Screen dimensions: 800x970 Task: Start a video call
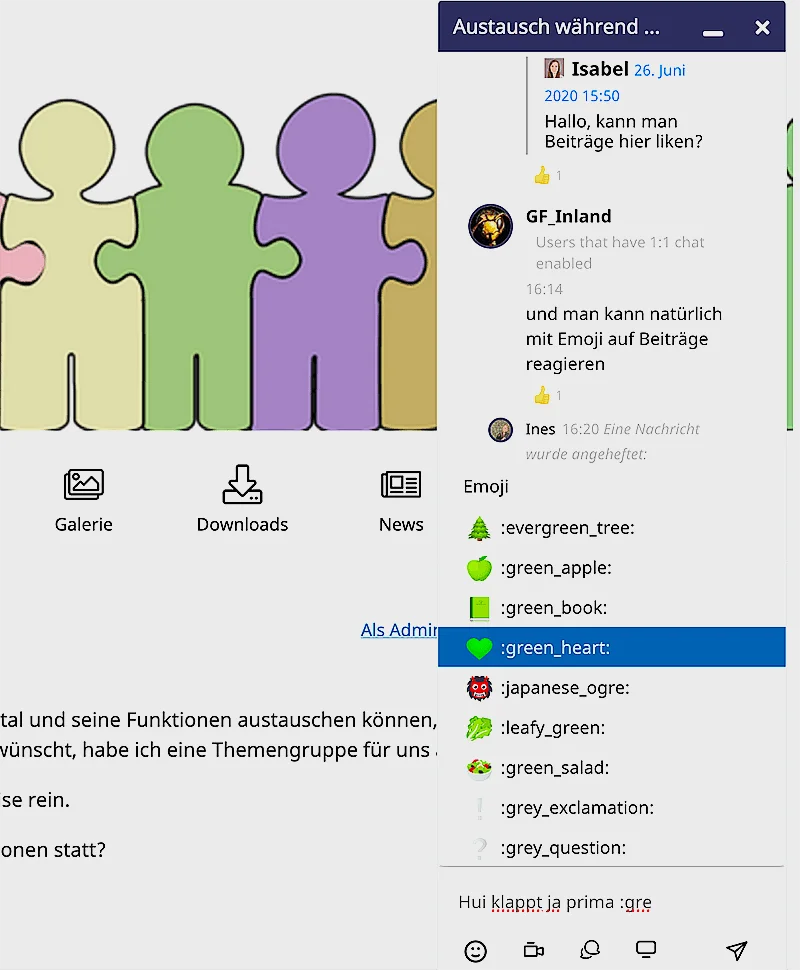[533, 951]
